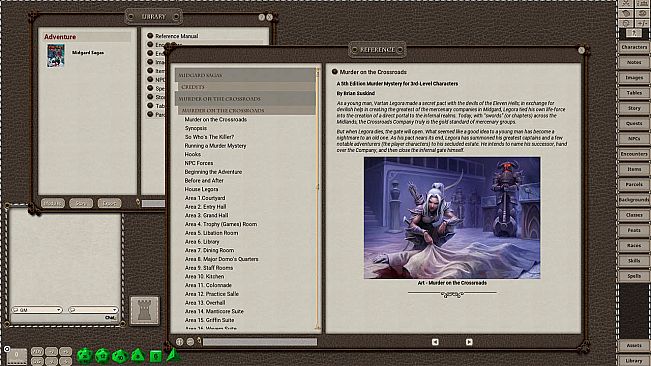Open Before and After page
This screenshot has height=366, width=651.
click(x=204, y=181)
